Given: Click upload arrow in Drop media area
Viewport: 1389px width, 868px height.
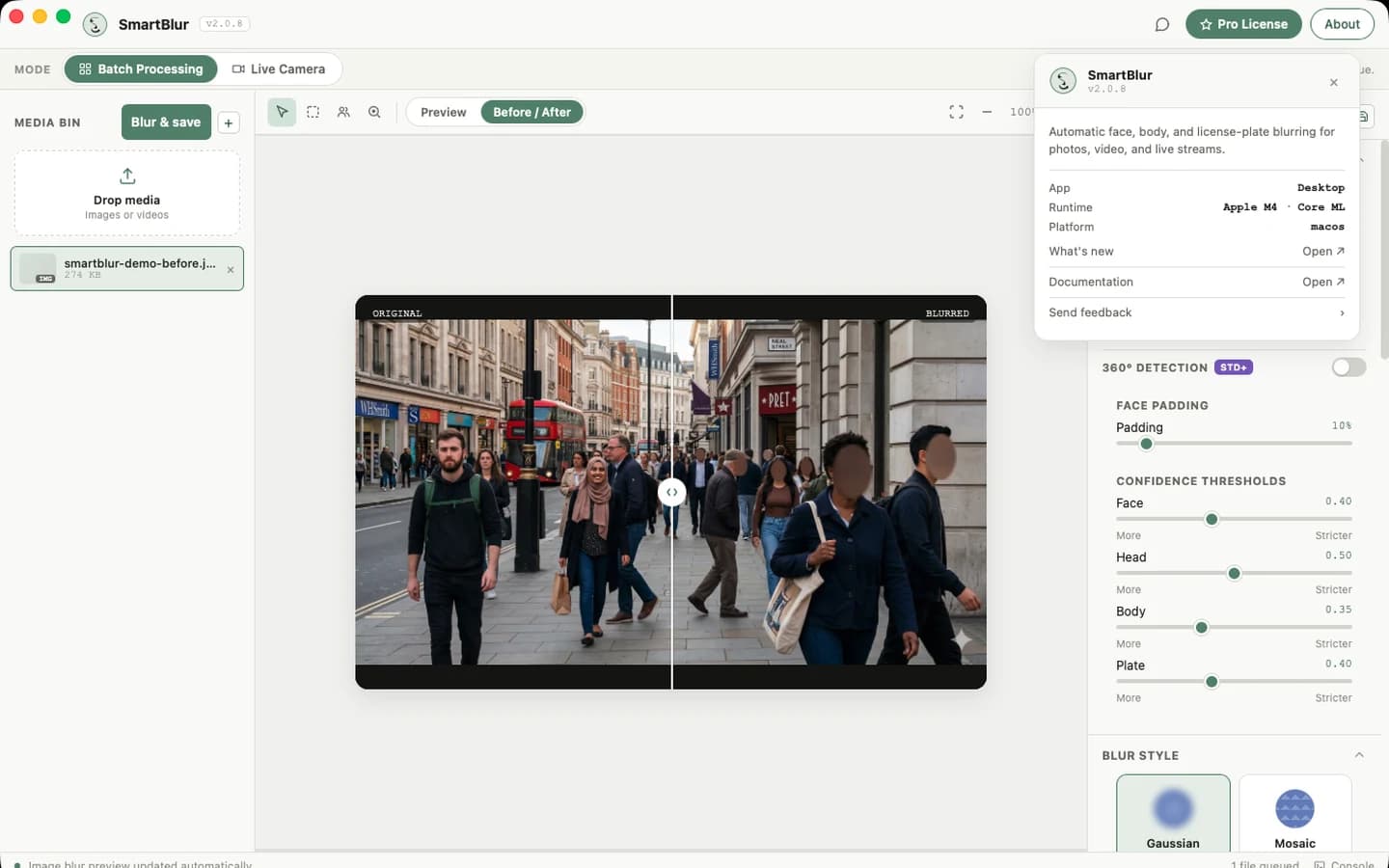Looking at the screenshot, I should pyautogui.click(x=127, y=176).
